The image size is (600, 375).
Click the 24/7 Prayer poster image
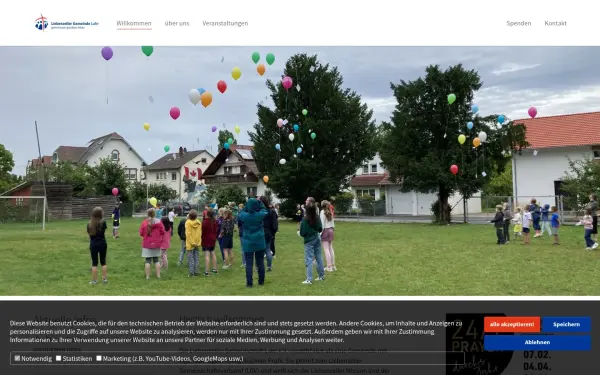480,344
